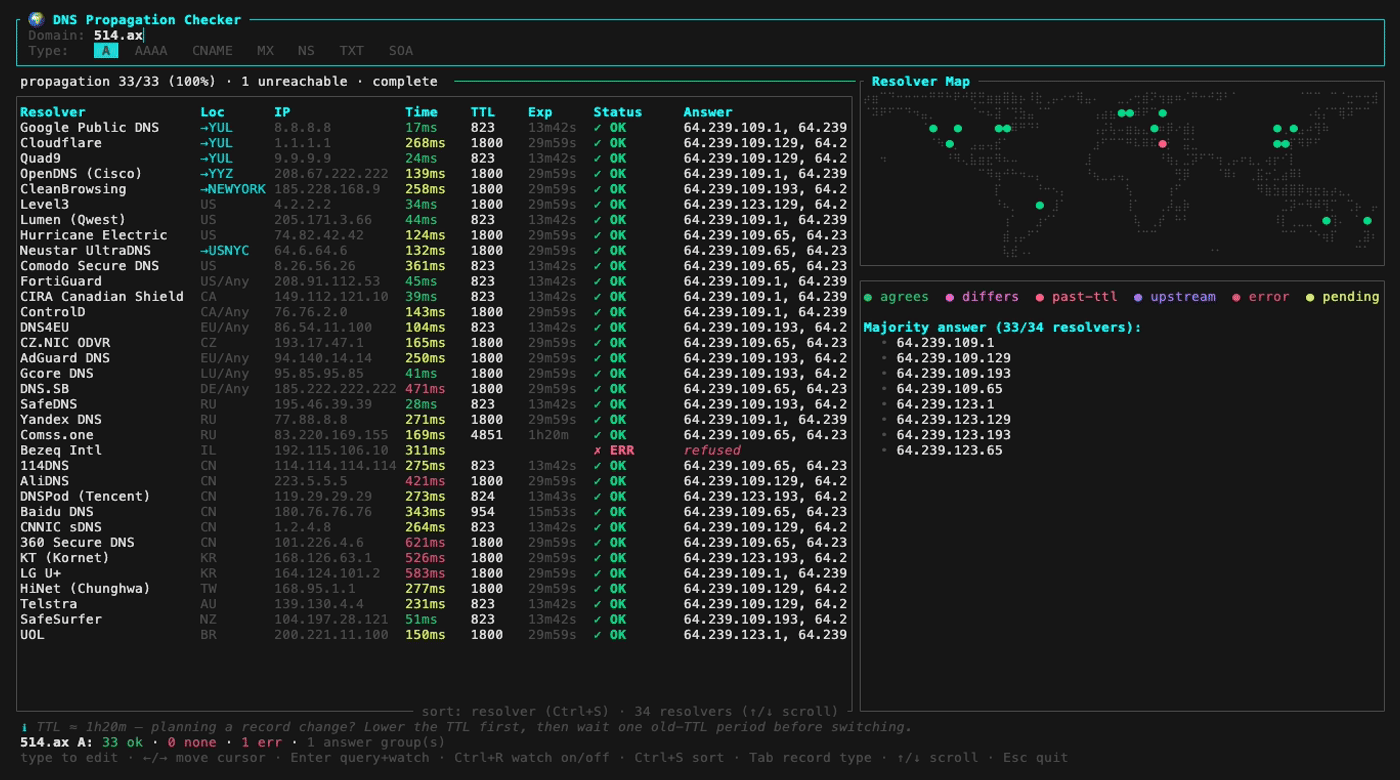Click the '1 err' summary count

(x=261, y=743)
